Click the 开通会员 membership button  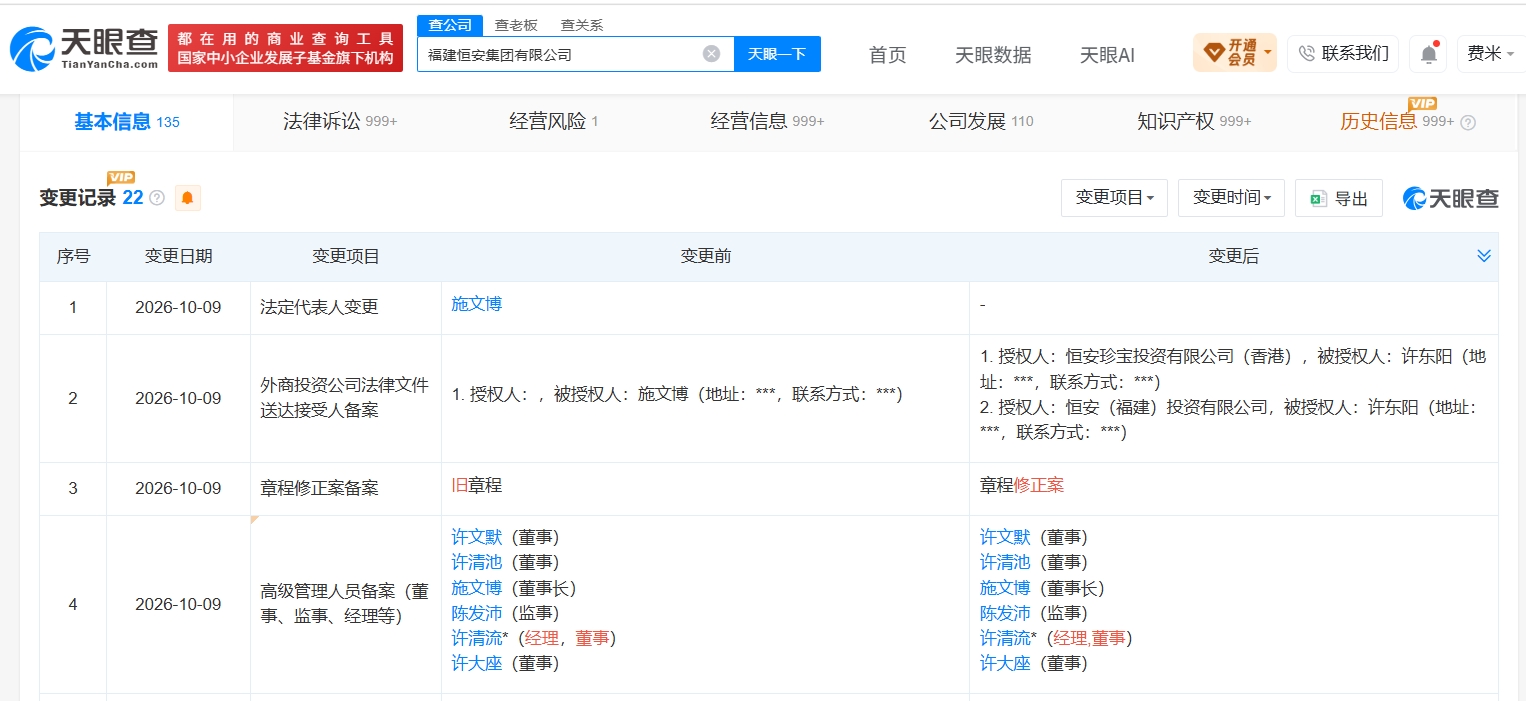click(x=1234, y=53)
